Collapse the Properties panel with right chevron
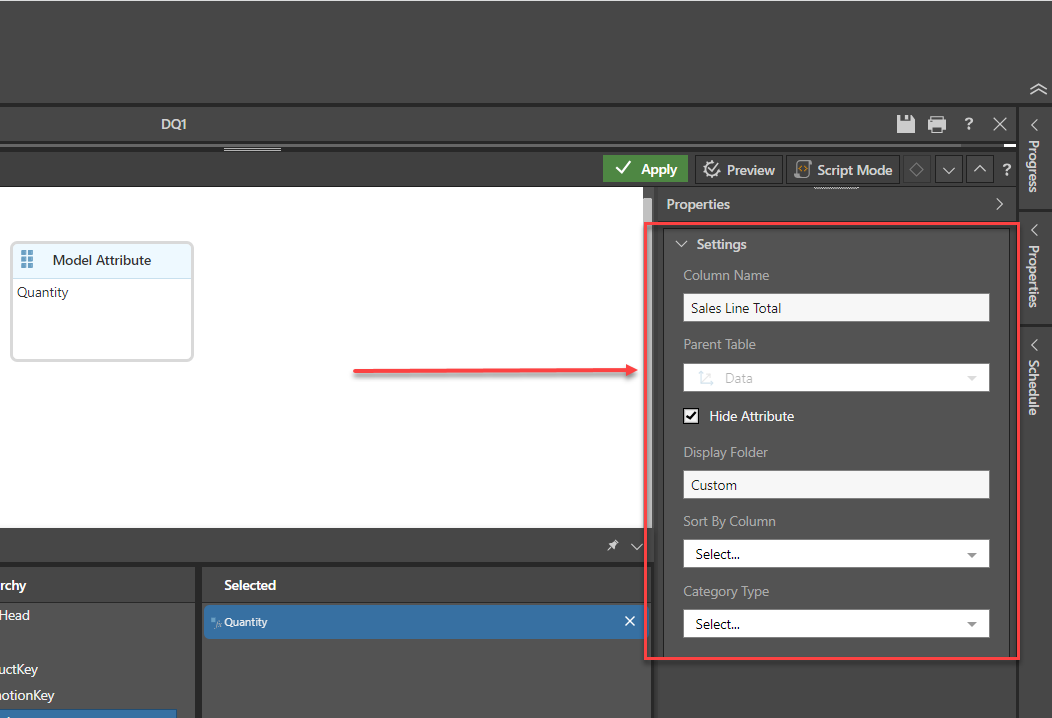Image resolution: width=1052 pixels, height=718 pixels. pyautogui.click(x=999, y=204)
